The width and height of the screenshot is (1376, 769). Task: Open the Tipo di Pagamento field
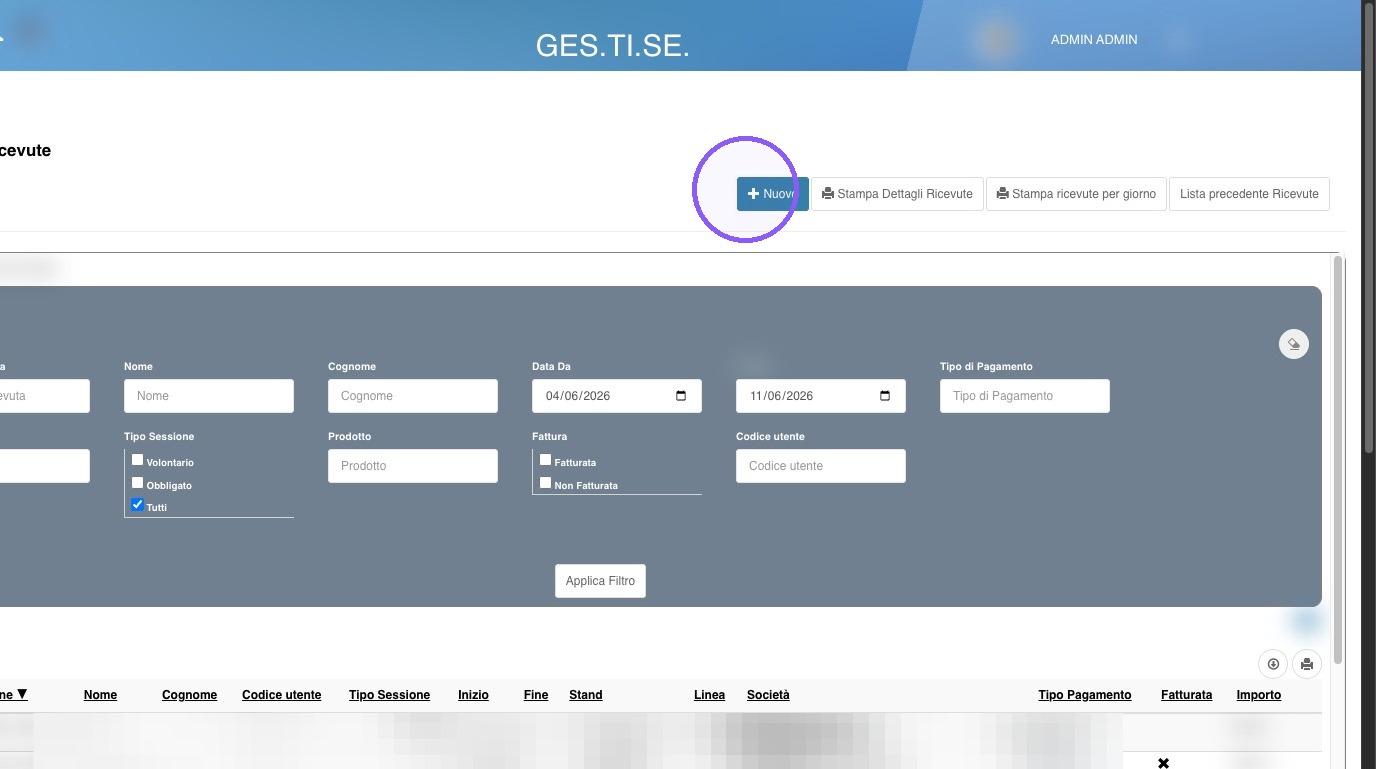(x=1025, y=396)
